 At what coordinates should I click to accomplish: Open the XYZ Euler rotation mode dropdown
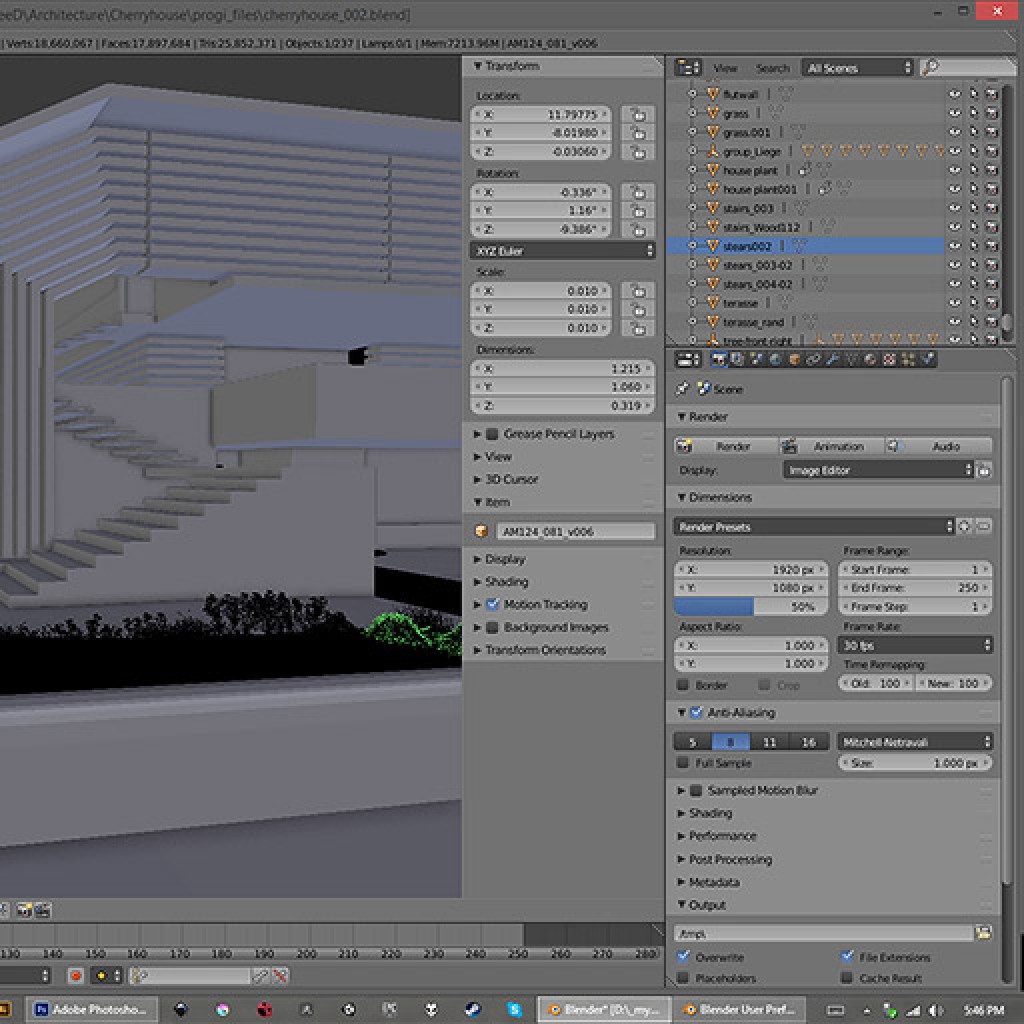(562, 251)
